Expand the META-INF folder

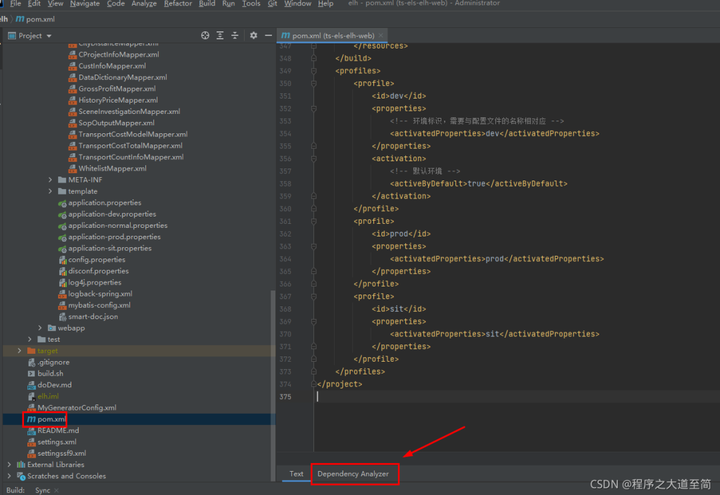point(50,180)
